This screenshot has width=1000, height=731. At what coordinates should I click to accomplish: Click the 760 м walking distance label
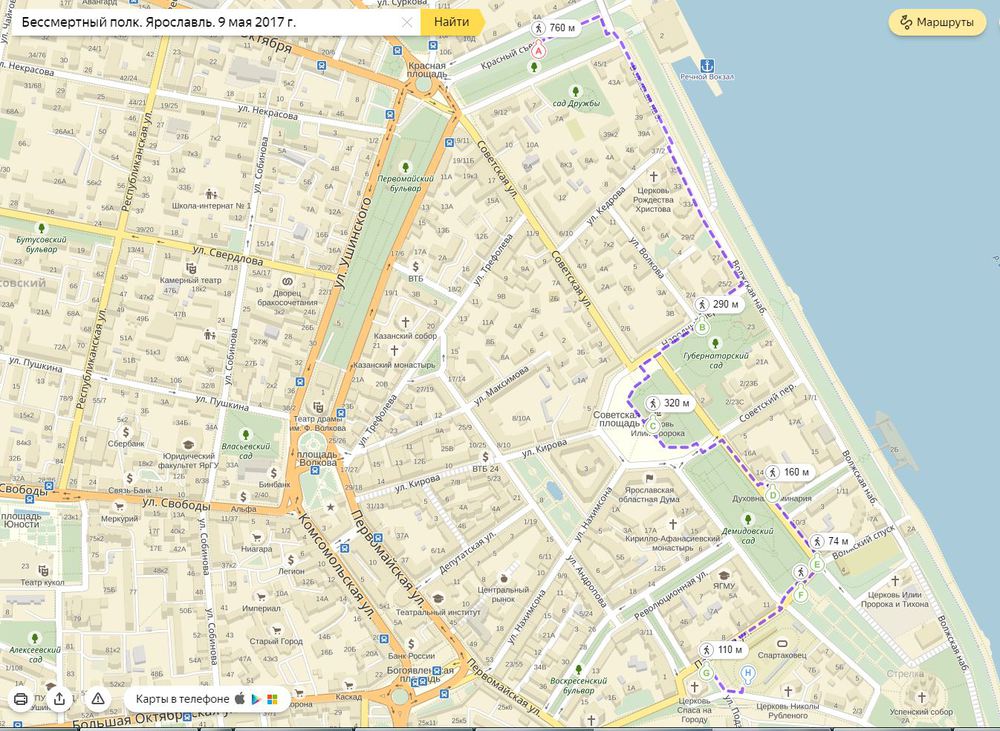point(555,28)
